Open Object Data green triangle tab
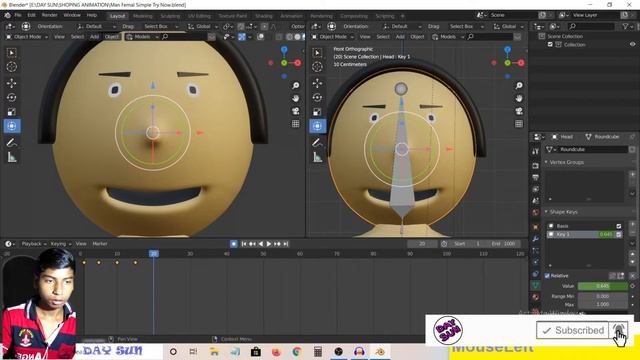 point(535,285)
